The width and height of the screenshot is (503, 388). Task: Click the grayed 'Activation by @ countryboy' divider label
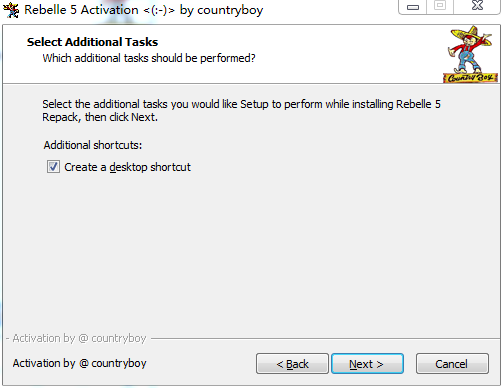click(x=79, y=338)
